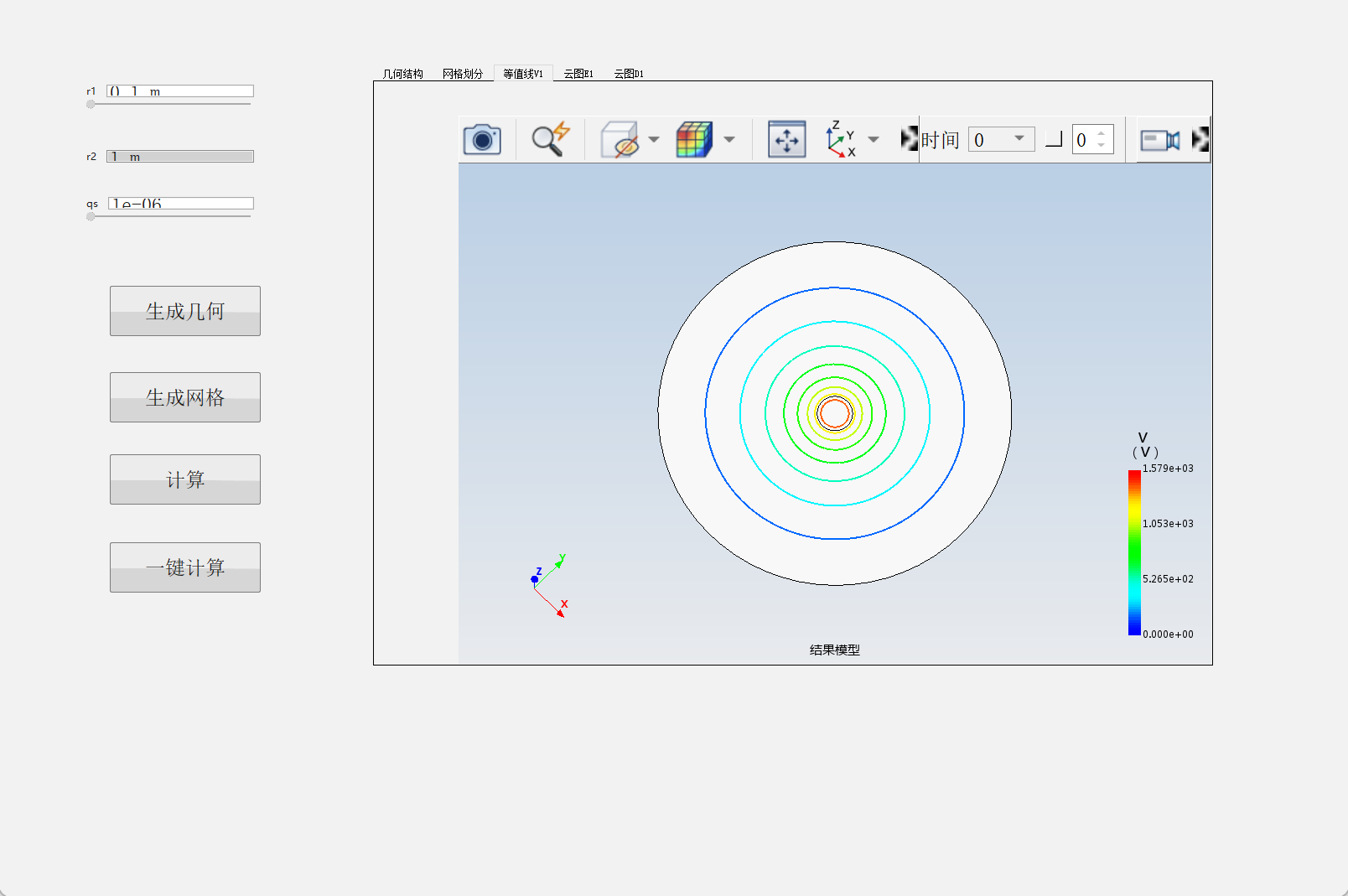Click the r1 input field

(180, 91)
